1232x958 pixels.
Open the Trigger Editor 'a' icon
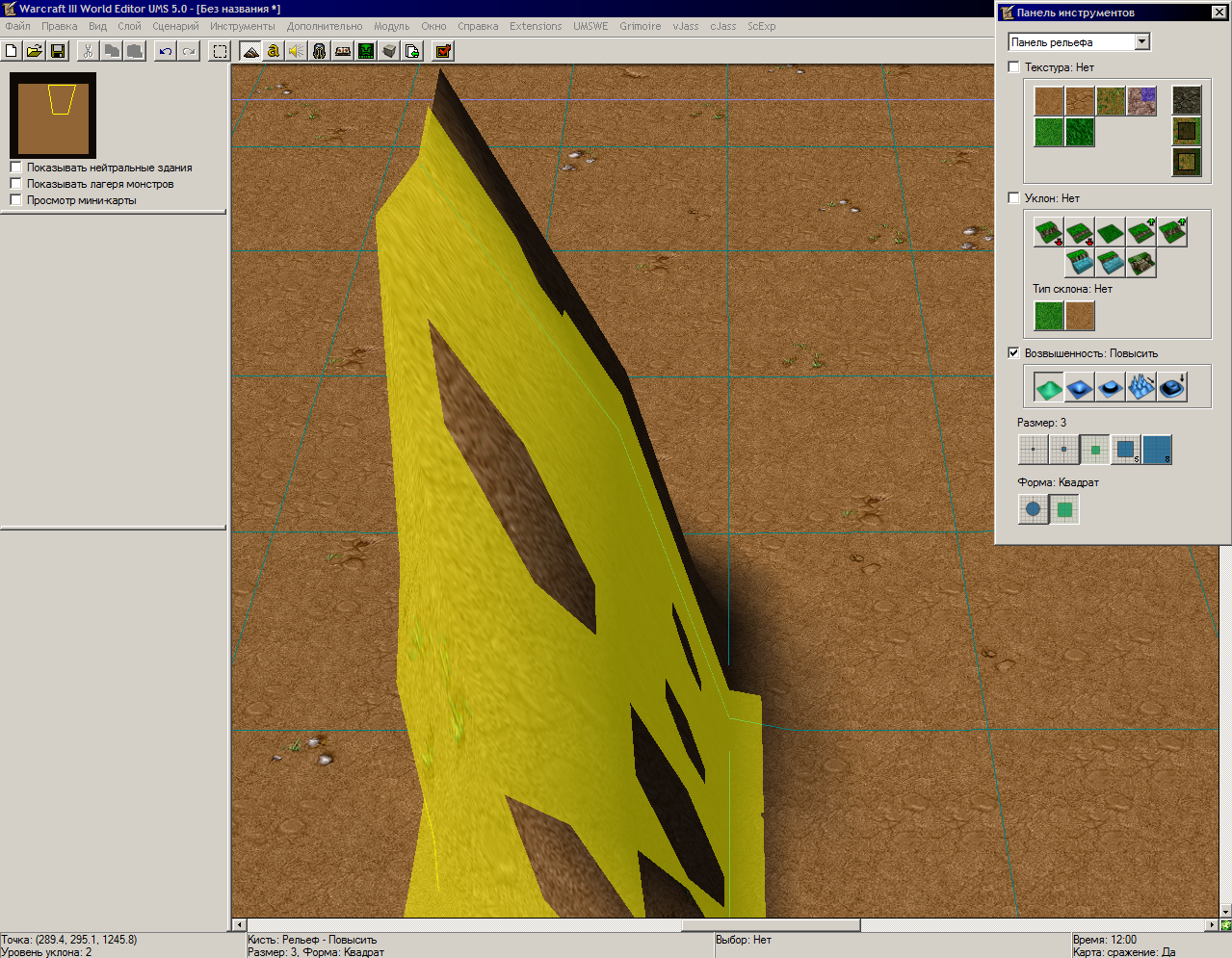pyautogui.click(x=274, y=51)
